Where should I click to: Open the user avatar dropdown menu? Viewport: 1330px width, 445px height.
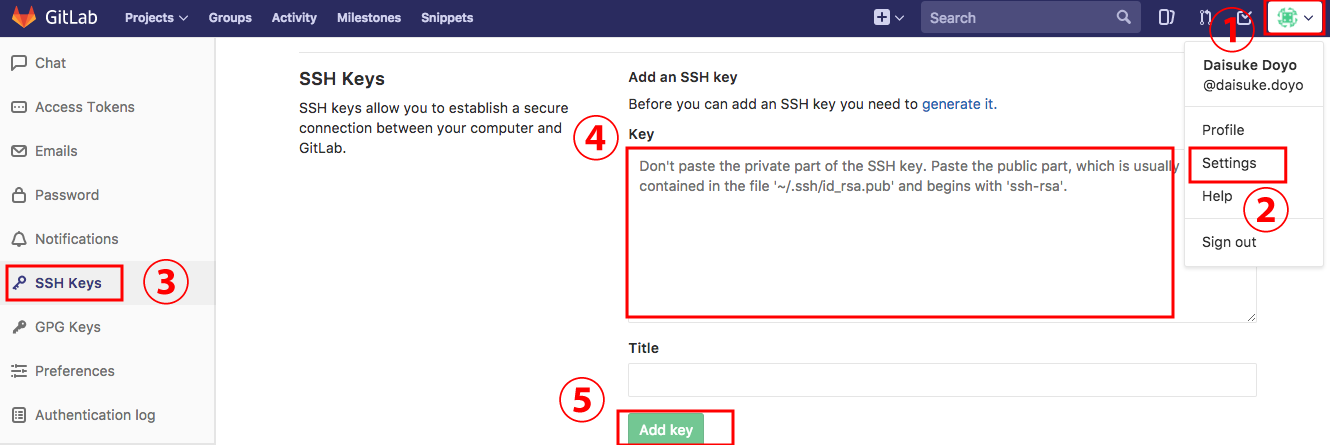point(1295,18)
